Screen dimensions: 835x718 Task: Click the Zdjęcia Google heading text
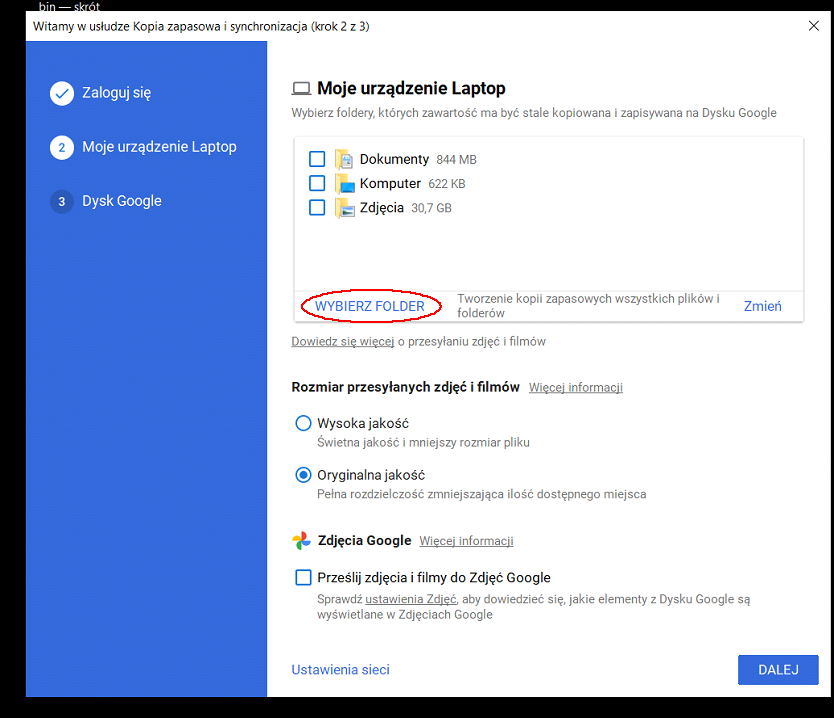365,541
